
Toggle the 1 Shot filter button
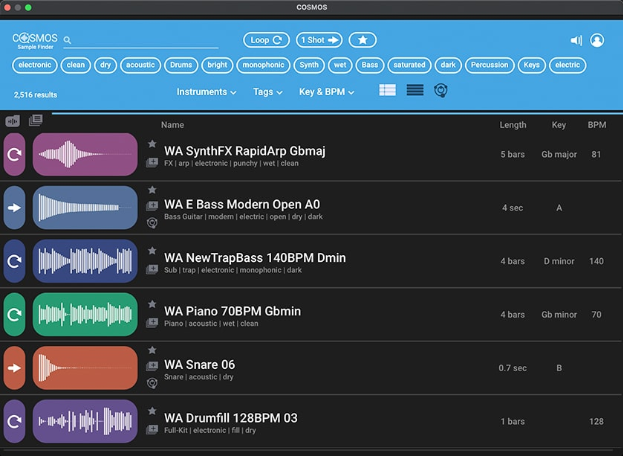(319, 40)
